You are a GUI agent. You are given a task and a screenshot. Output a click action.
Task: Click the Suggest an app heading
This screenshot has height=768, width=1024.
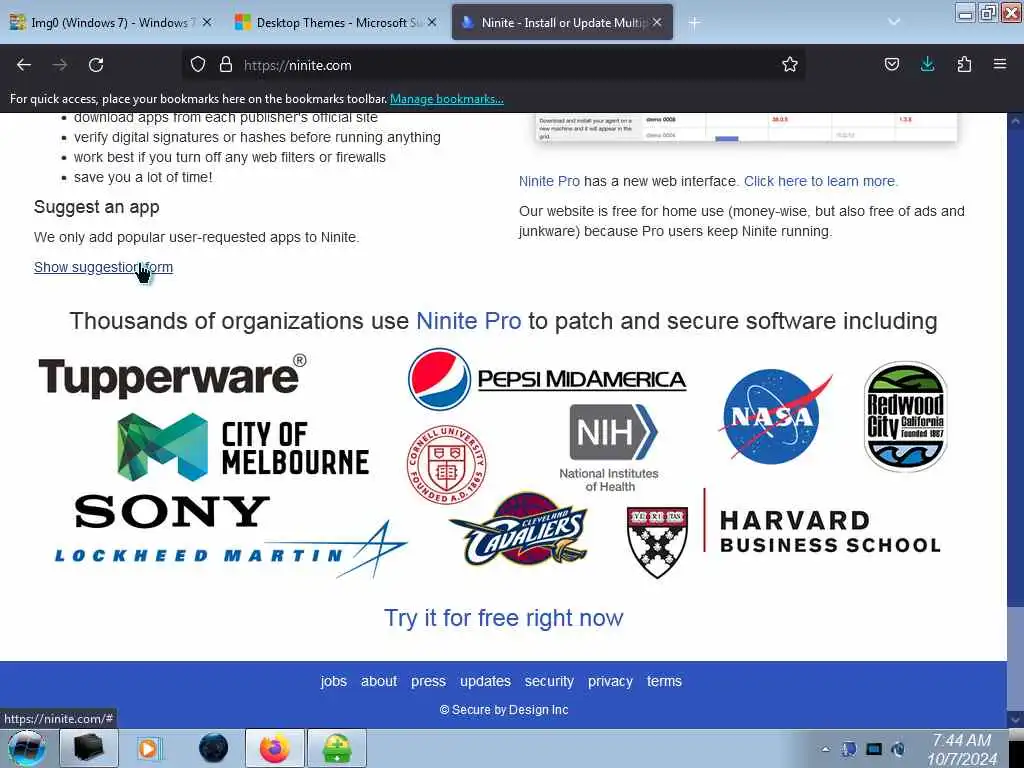point(97,207)
